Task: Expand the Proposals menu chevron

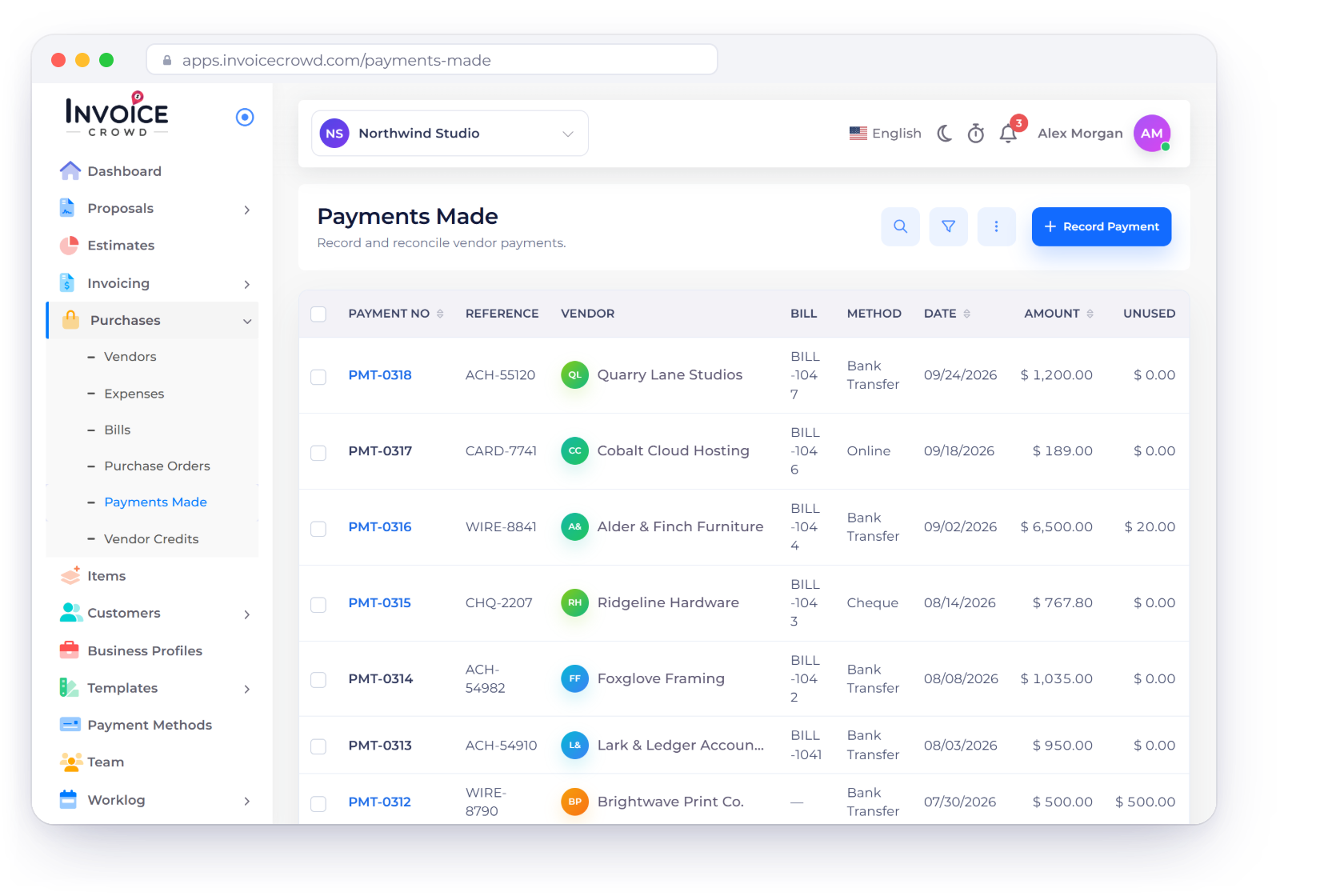Action: coord(247,210)
